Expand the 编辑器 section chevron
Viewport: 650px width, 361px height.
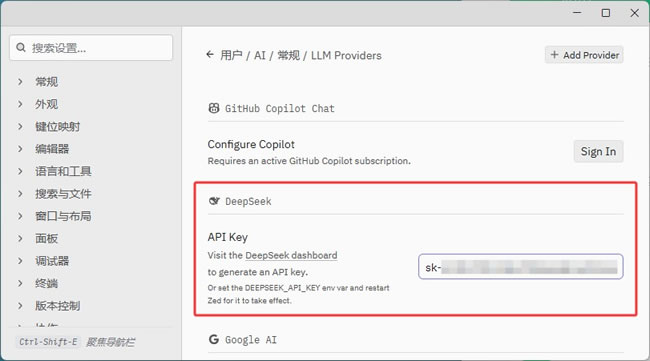click(20, 149)
